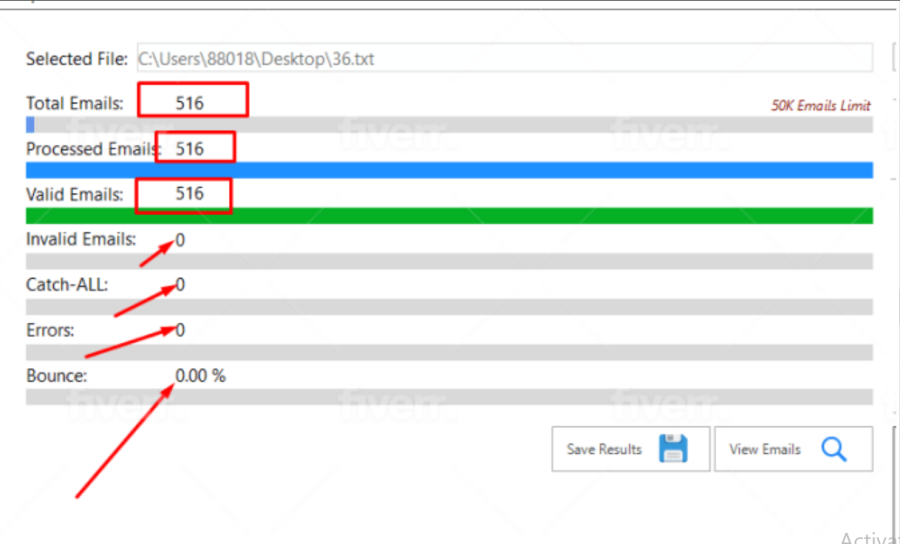900x544 pixels.
Task: Click the magnifying glass search icon
Action: click(x=833, y=449)
